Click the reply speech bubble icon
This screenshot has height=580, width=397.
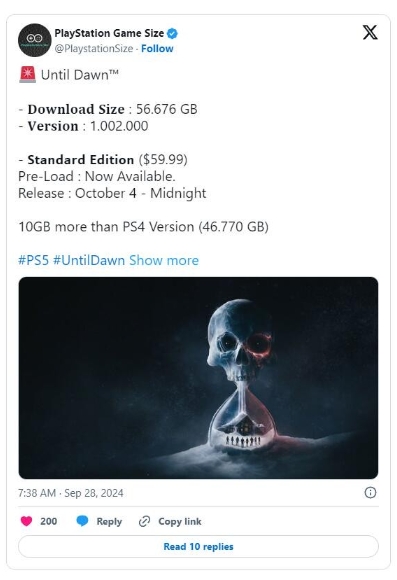point(82,521)
